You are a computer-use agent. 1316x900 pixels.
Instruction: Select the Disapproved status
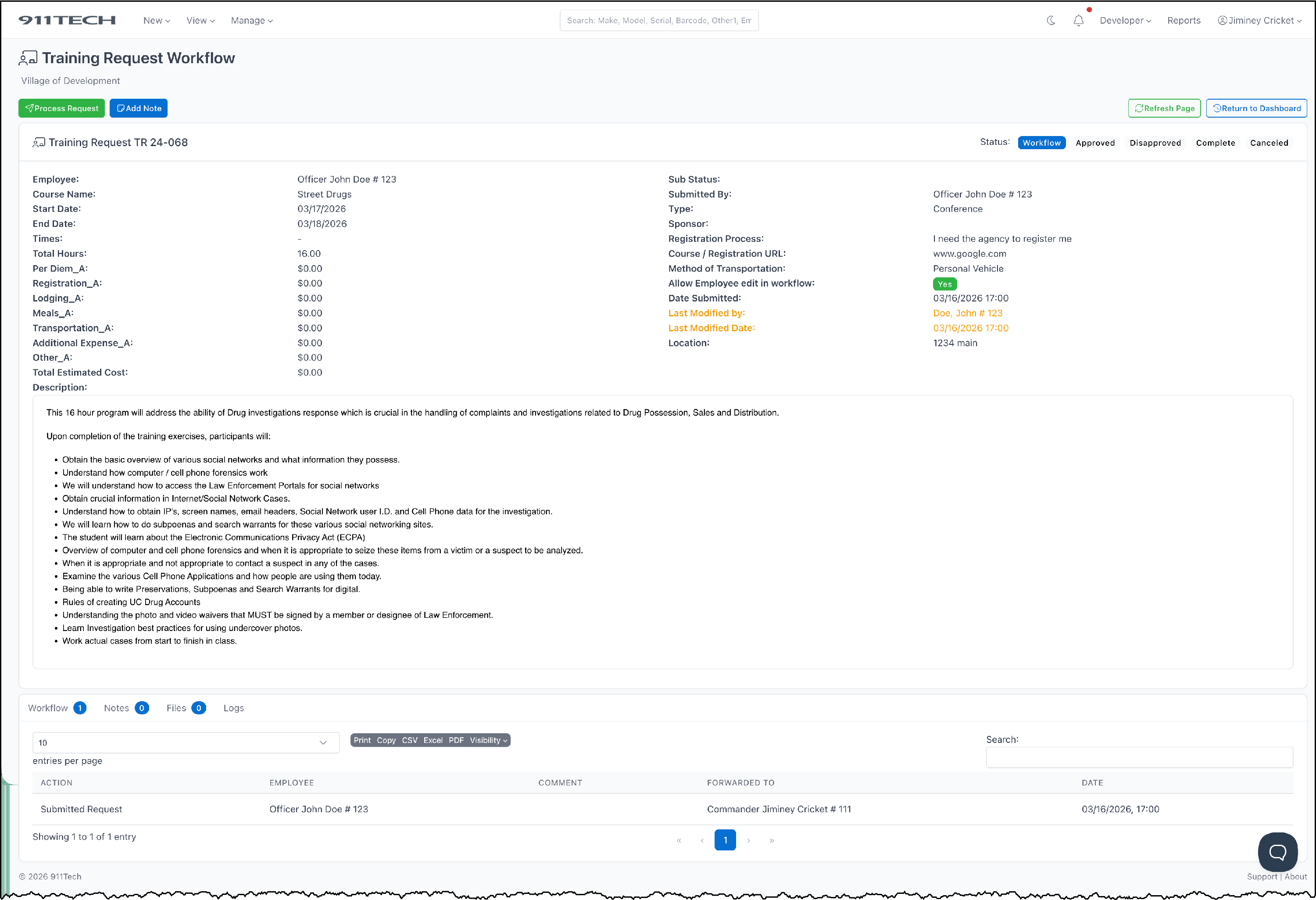tap(1155, 143)
